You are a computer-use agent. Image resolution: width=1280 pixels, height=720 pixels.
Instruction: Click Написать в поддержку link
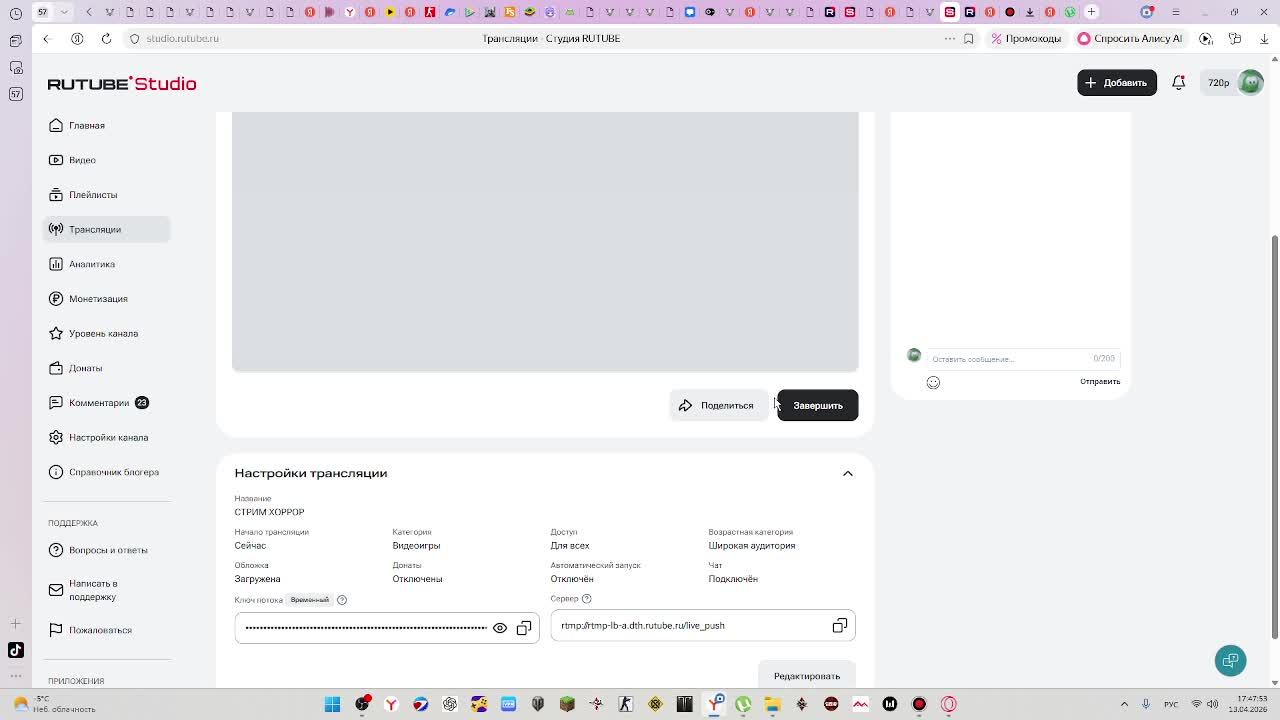[x=106, y=590]
